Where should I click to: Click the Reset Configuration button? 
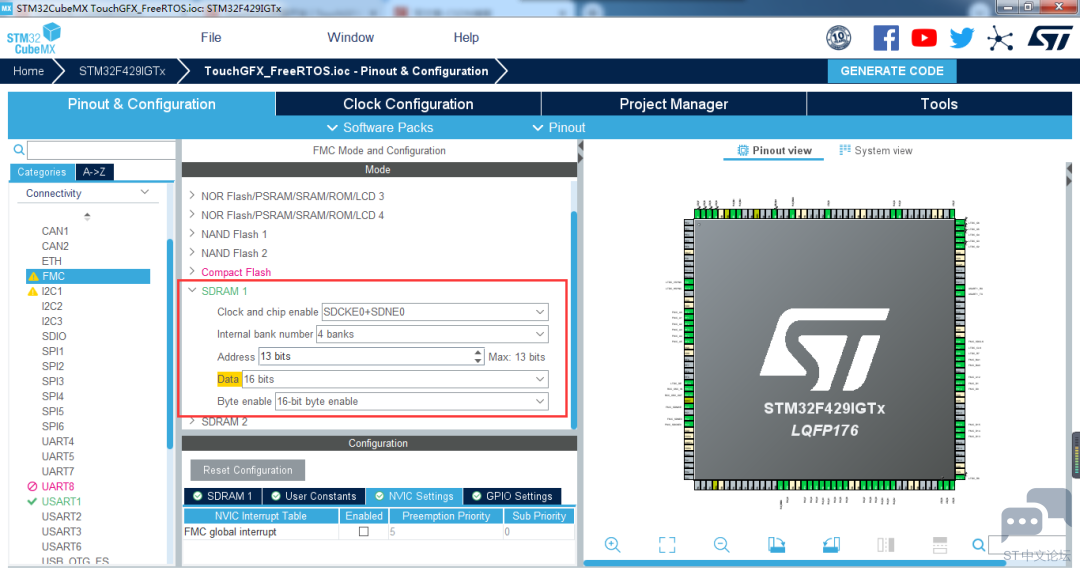click(247, 470)
